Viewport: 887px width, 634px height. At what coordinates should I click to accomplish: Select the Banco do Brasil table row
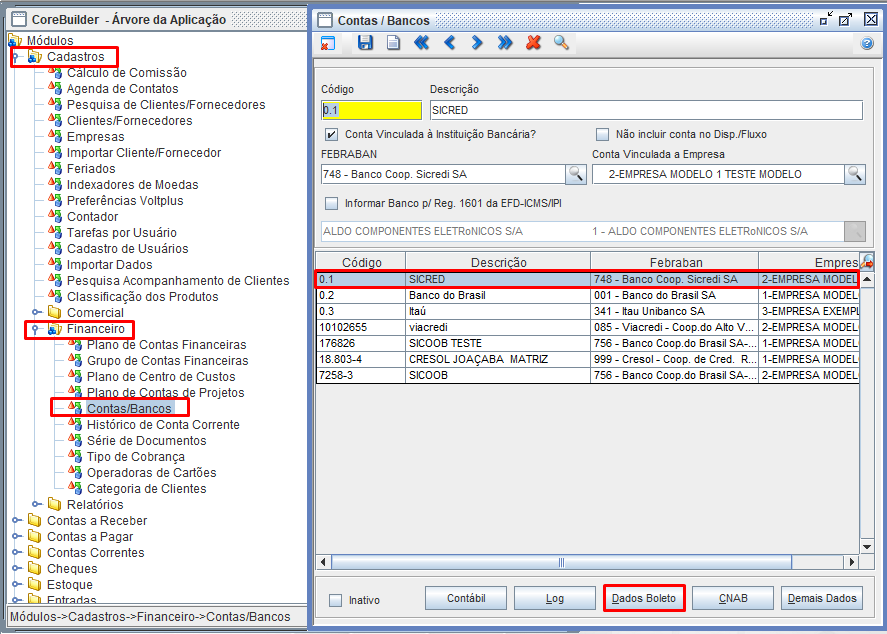click(x=587, y=295)
